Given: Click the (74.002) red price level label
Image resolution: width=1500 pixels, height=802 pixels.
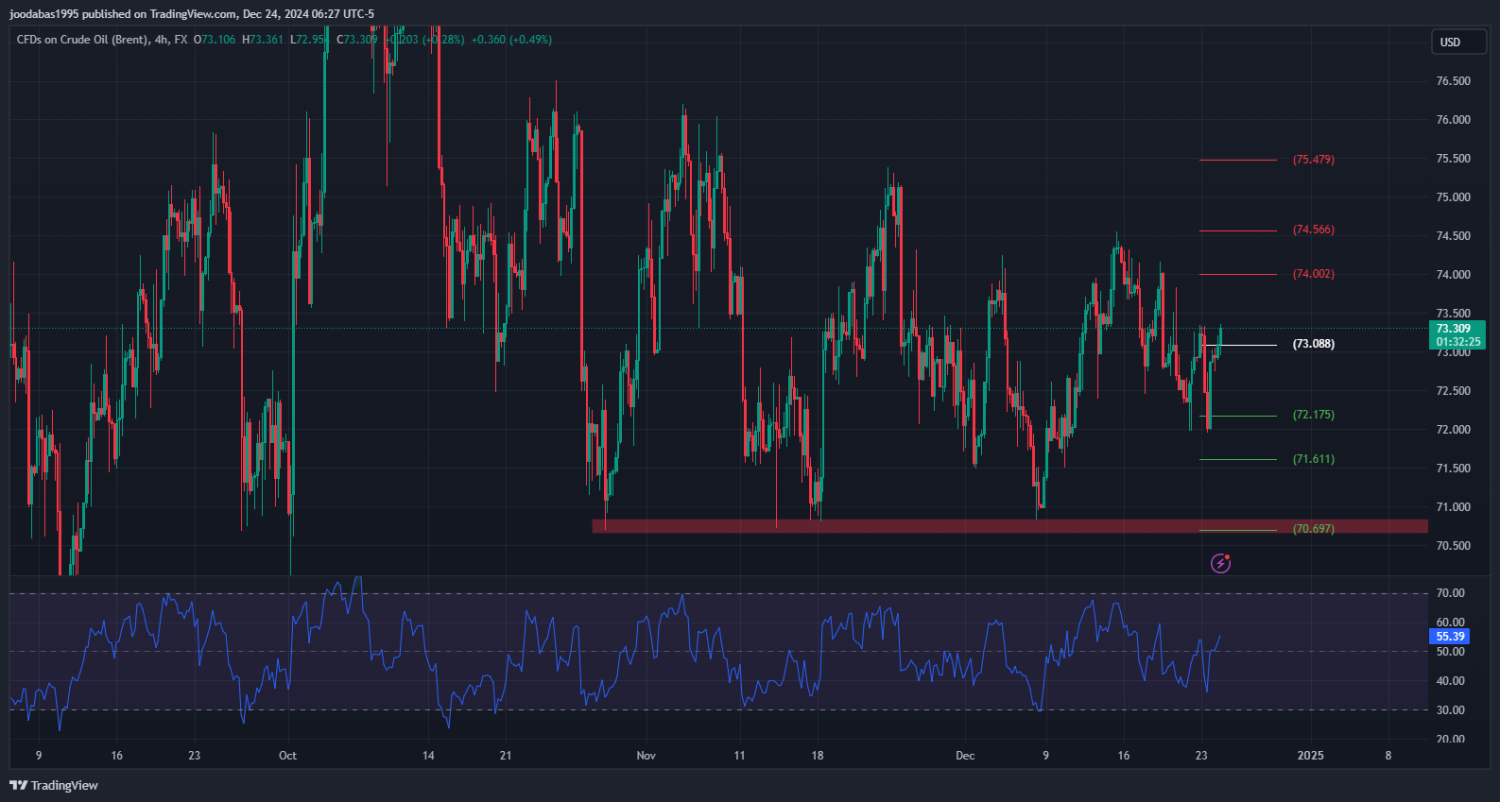Looking at the screenshot, I should pyautogui.click(x=1313, y=274).
